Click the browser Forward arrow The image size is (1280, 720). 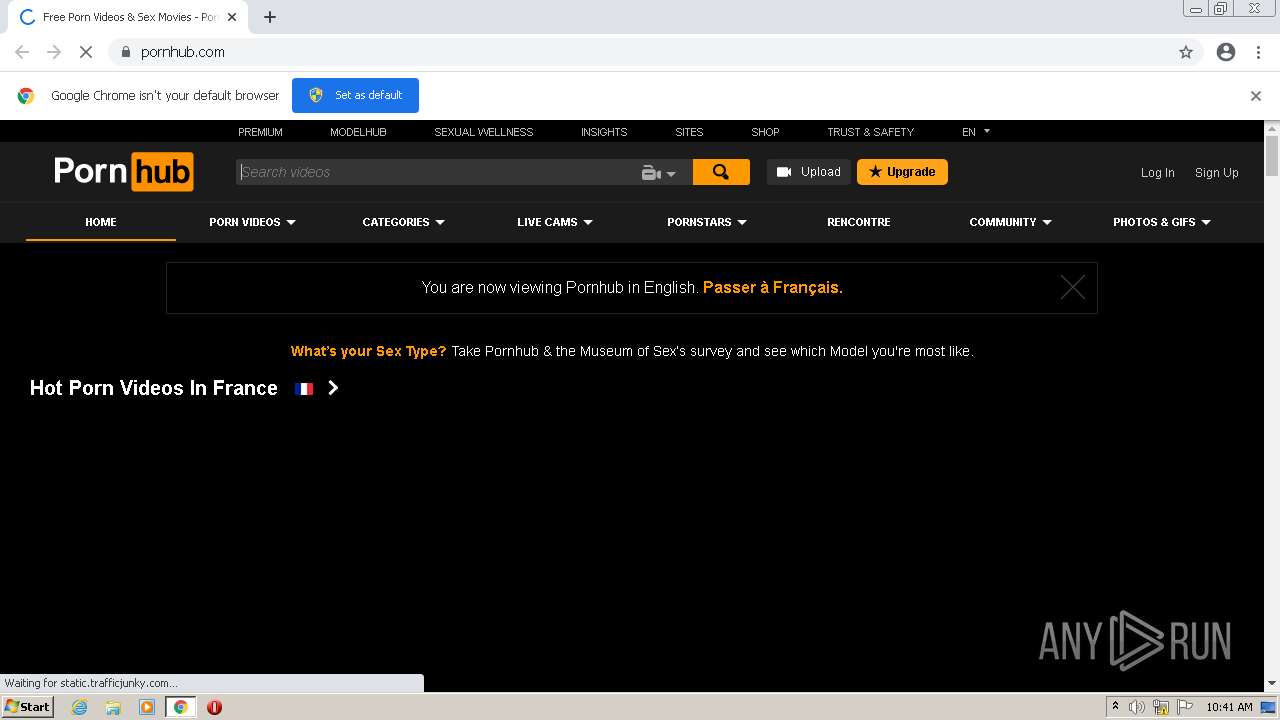point(54,52)
